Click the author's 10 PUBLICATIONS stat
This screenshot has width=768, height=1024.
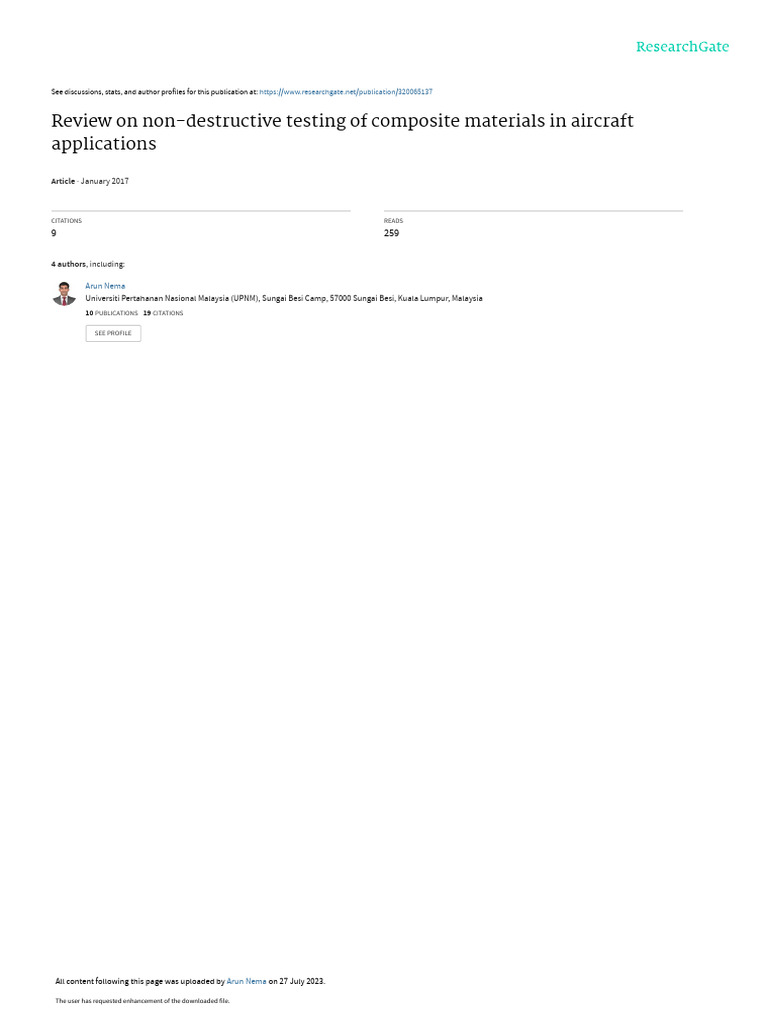pyautogui.click(x=112, y=313)
